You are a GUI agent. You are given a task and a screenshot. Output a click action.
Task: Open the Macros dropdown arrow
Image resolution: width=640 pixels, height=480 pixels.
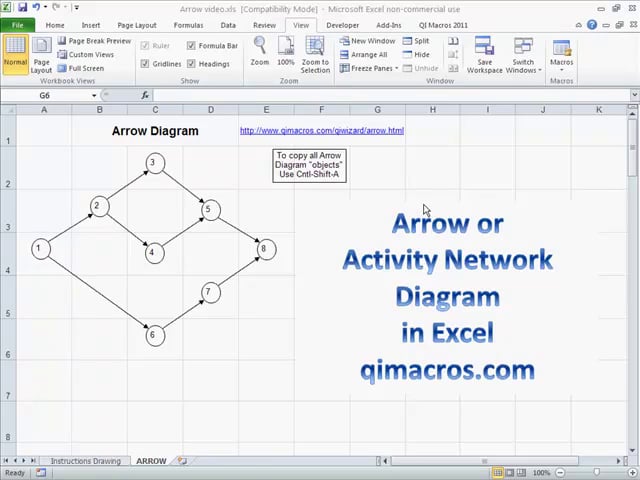[x=562, y=70]
